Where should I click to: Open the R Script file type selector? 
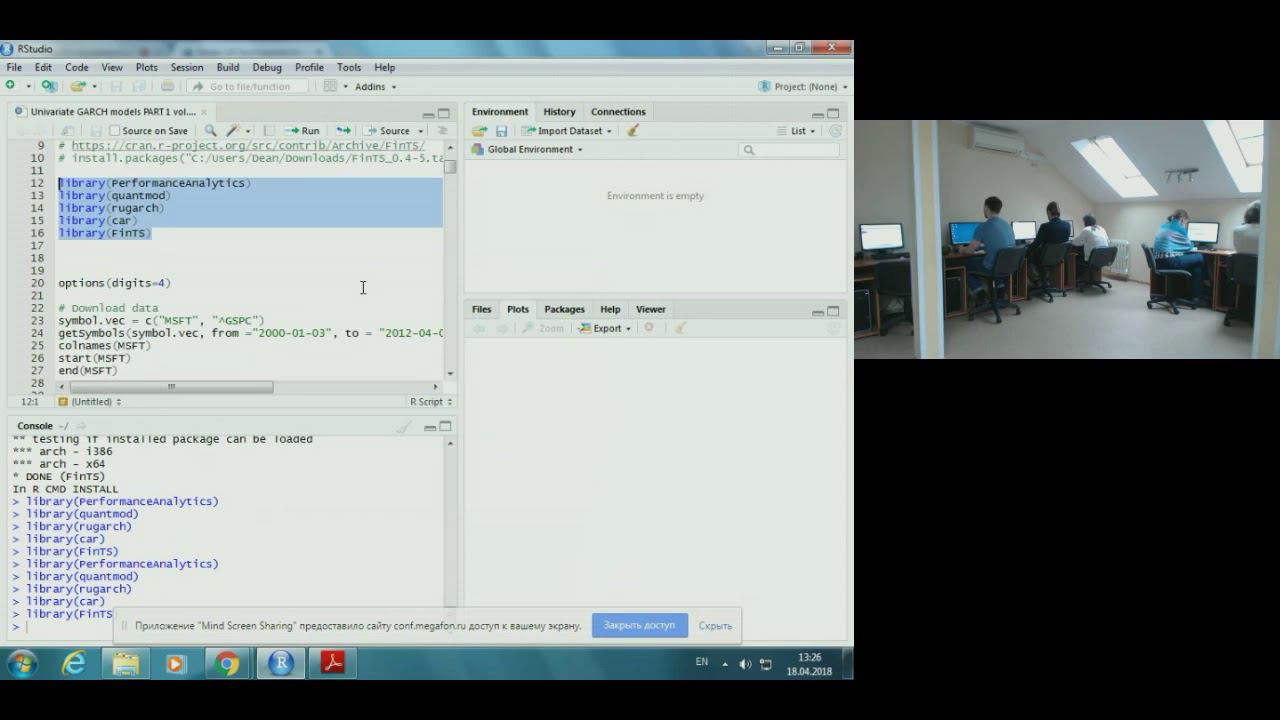[431, 402]
